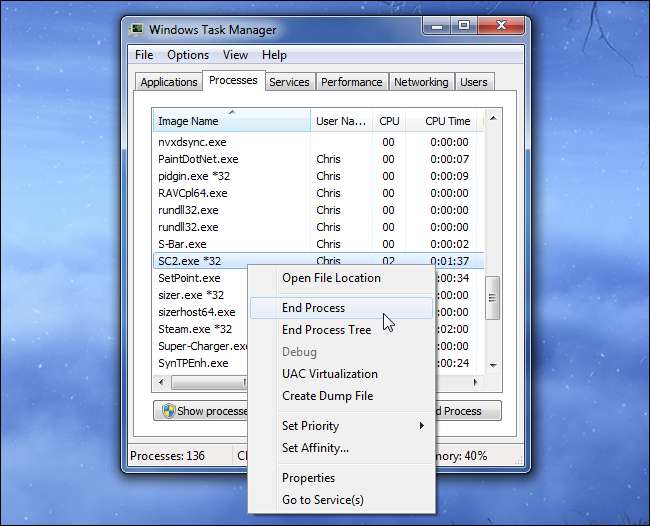650x526 pixels.
Task: Open the Options menu
Action: tap(188, 55)
